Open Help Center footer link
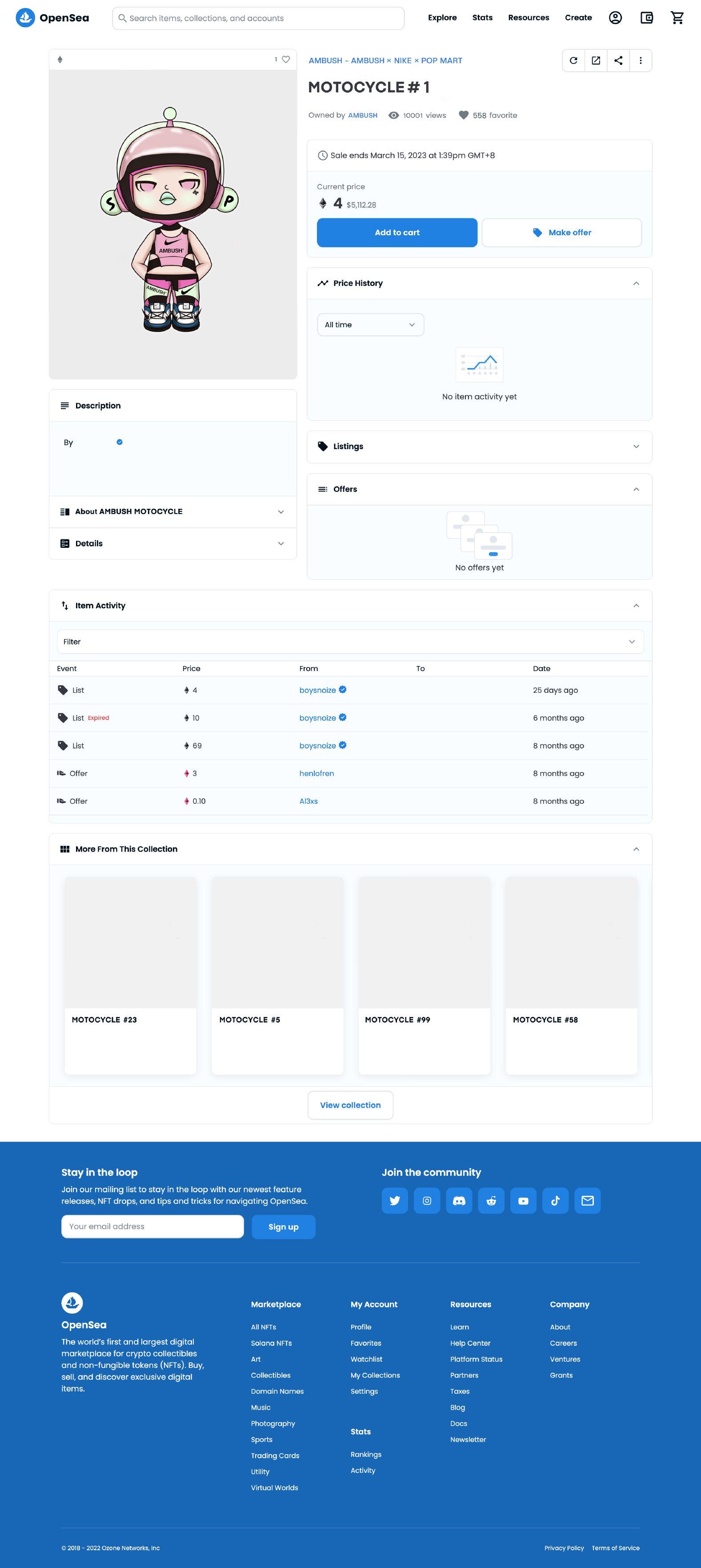The height and width of the screenshot is (1568, 701). 470,1343
